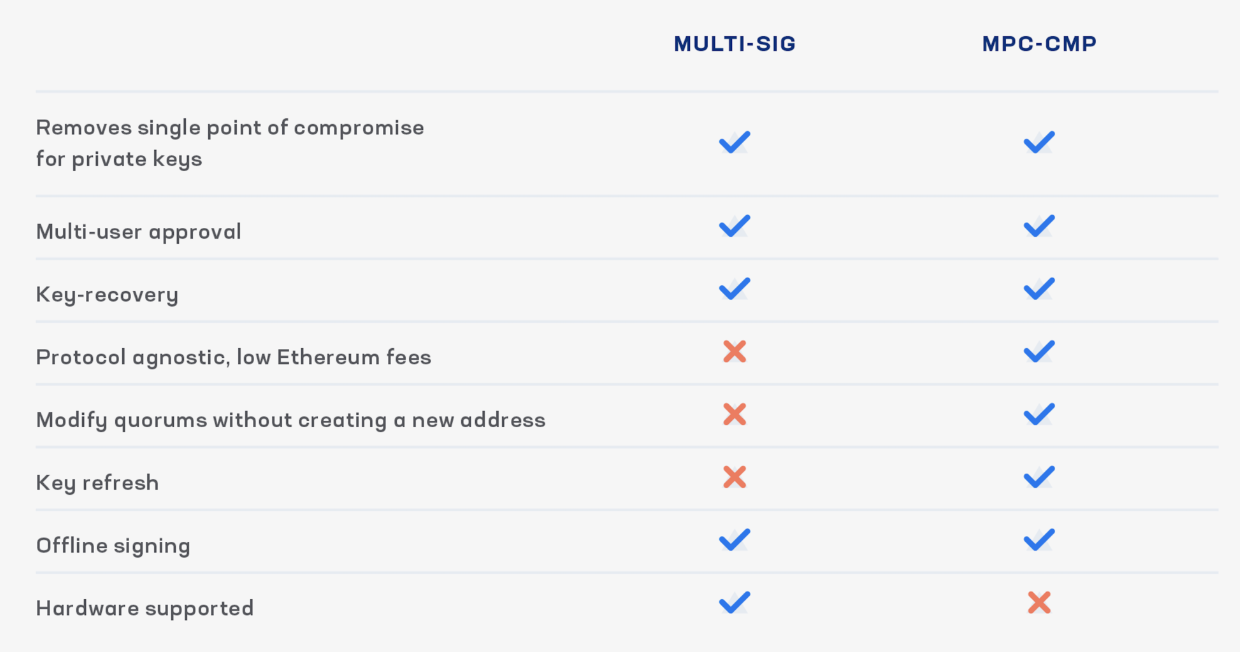Click MPC-CMP checkmark for Multi-user approval
The width and height of the screenshot is (1240, 652).
click(1039, 226)
